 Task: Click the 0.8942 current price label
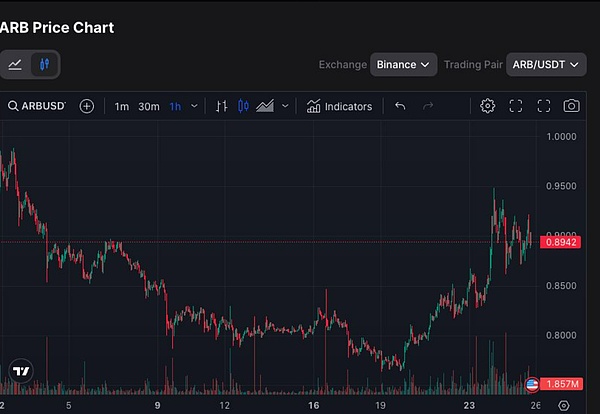(557, 242)
